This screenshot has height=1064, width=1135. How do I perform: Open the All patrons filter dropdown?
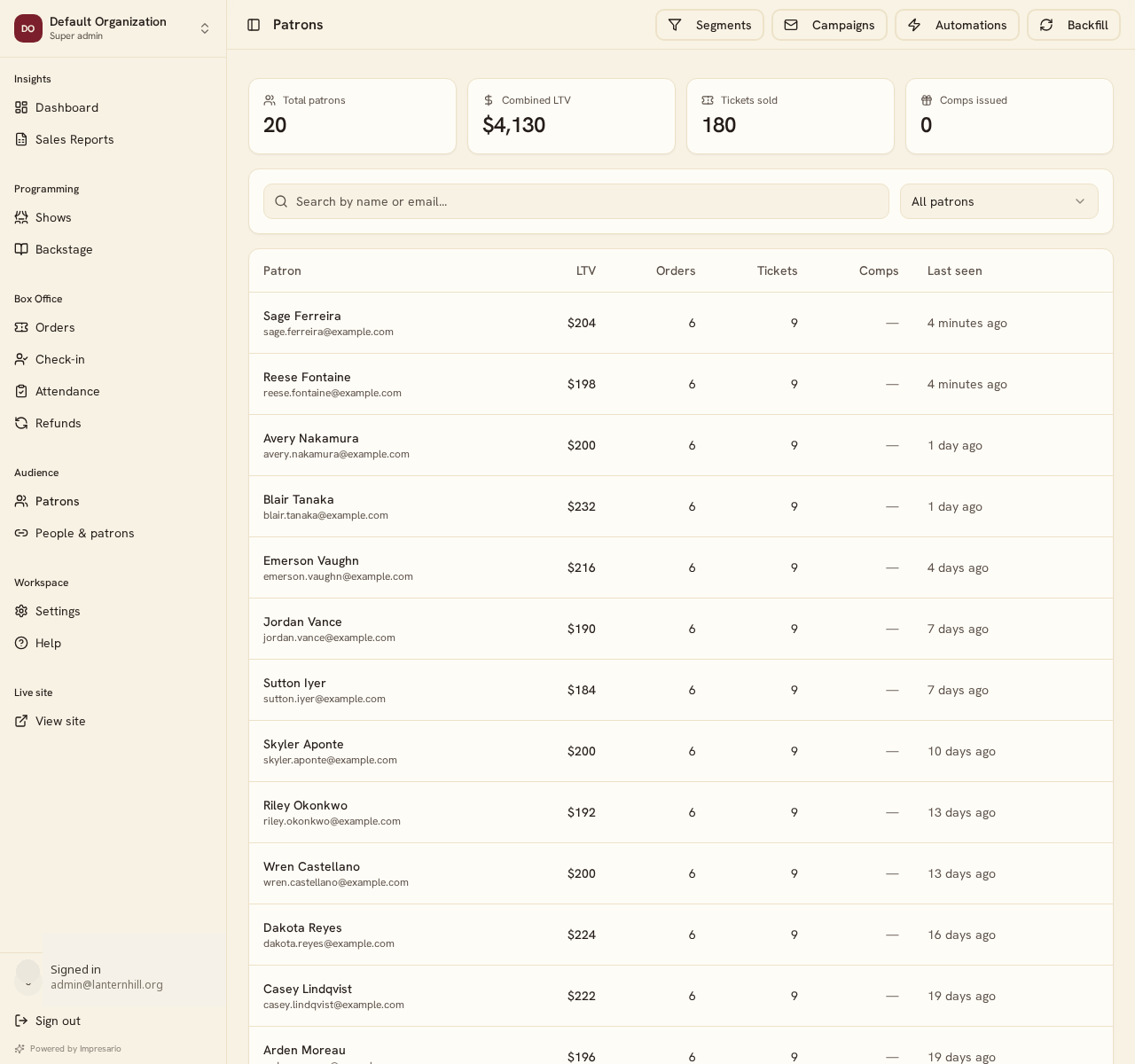pos(999,201)
